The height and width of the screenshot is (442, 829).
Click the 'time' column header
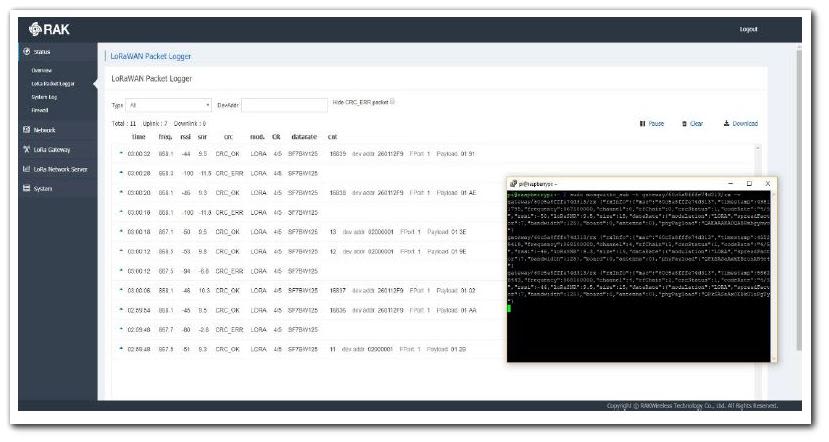[x=139, y=136]
